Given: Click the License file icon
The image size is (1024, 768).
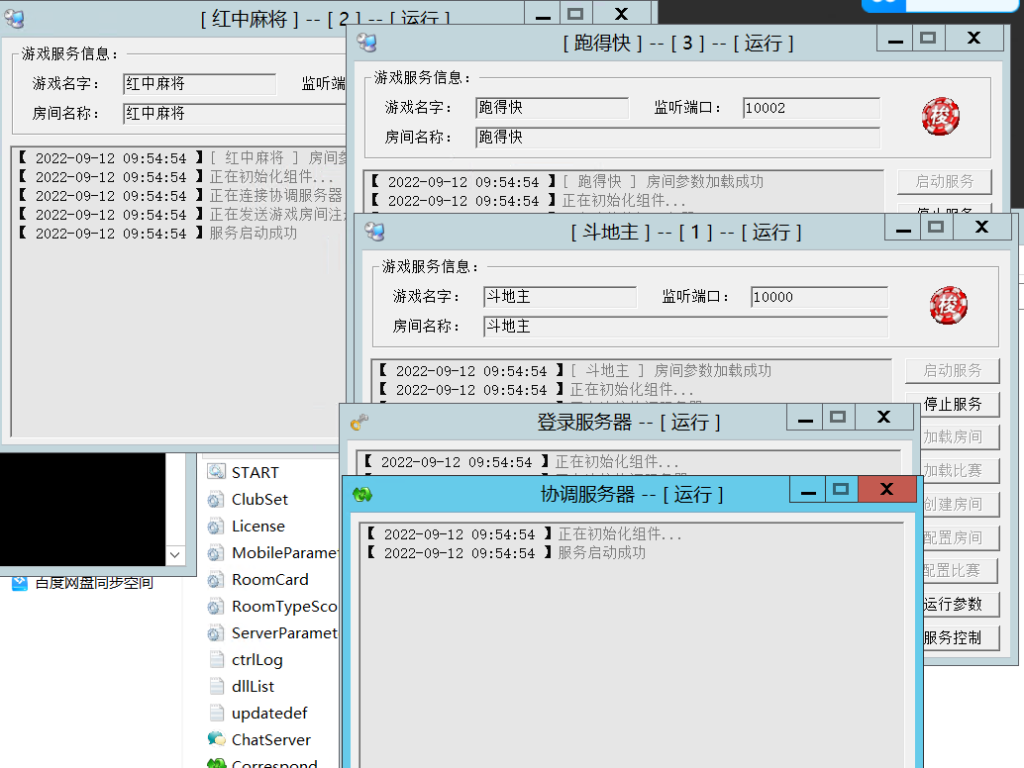Looking at the screenshot, I should (216, 526).
